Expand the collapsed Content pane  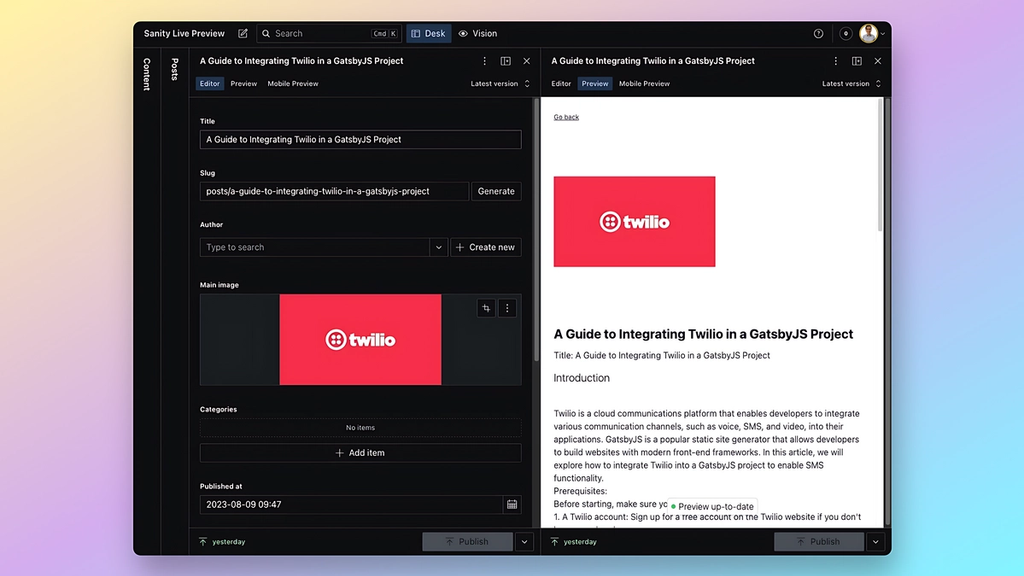point(147,74)
